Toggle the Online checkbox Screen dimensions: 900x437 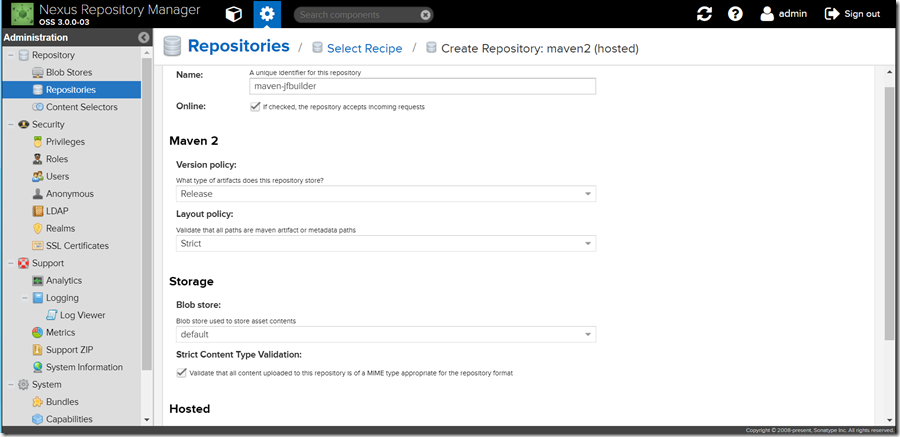pyautogui.click(x=255, y=107)
